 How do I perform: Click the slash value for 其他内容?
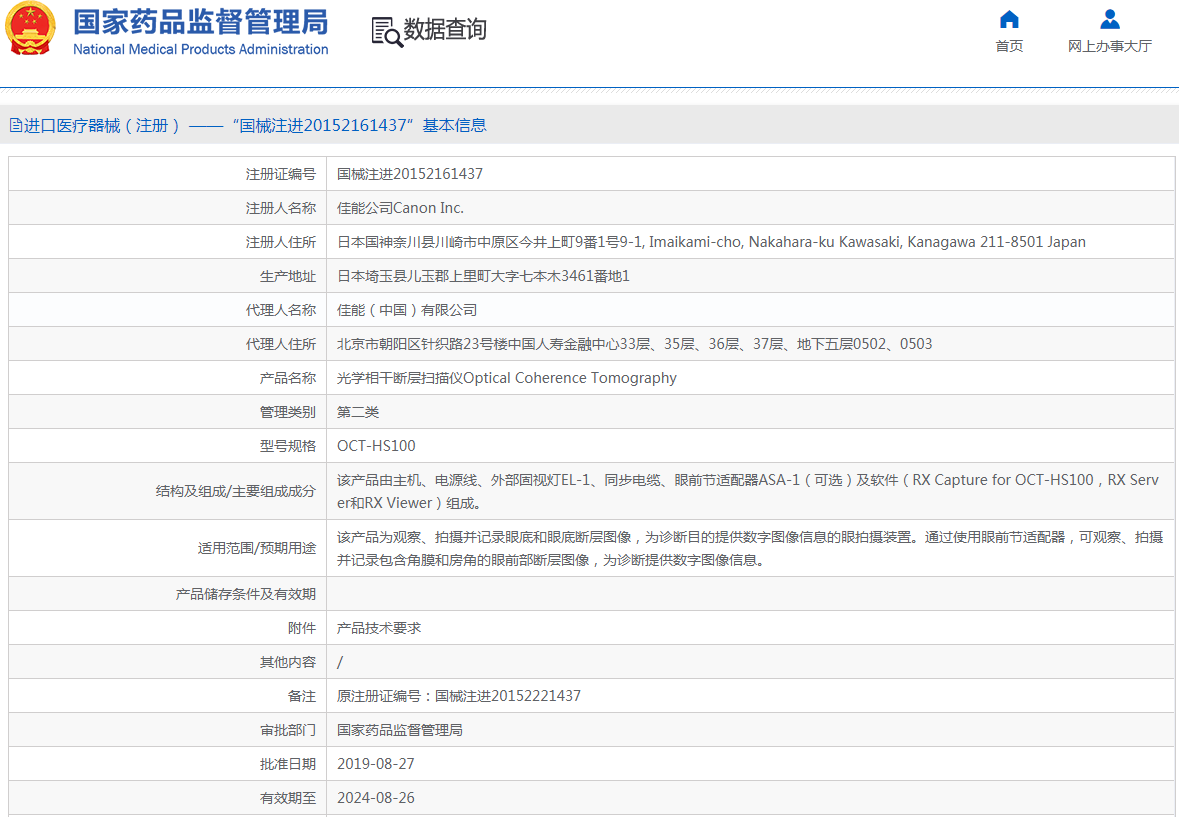pyautogui.click(x=340, y=662)
